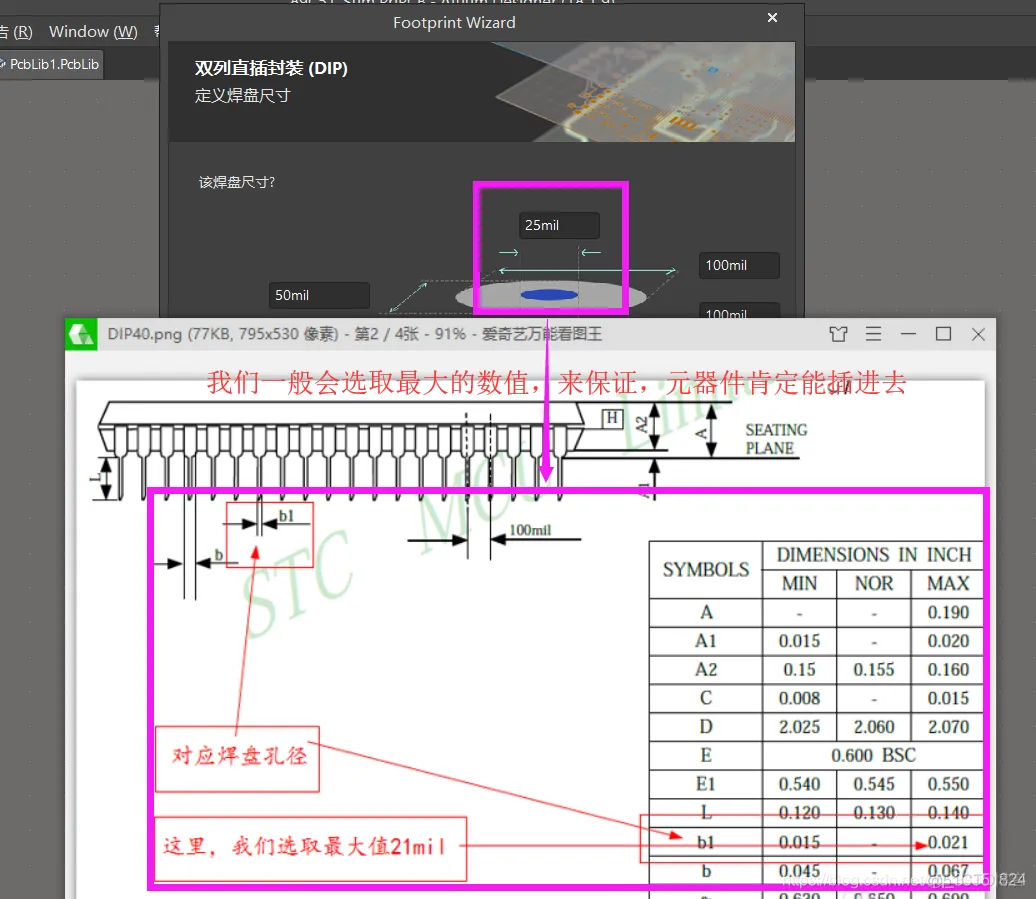This screenshot has height=899, width=1036.
Task: Click the 2.070 D max value
Action: pos(948,727)
